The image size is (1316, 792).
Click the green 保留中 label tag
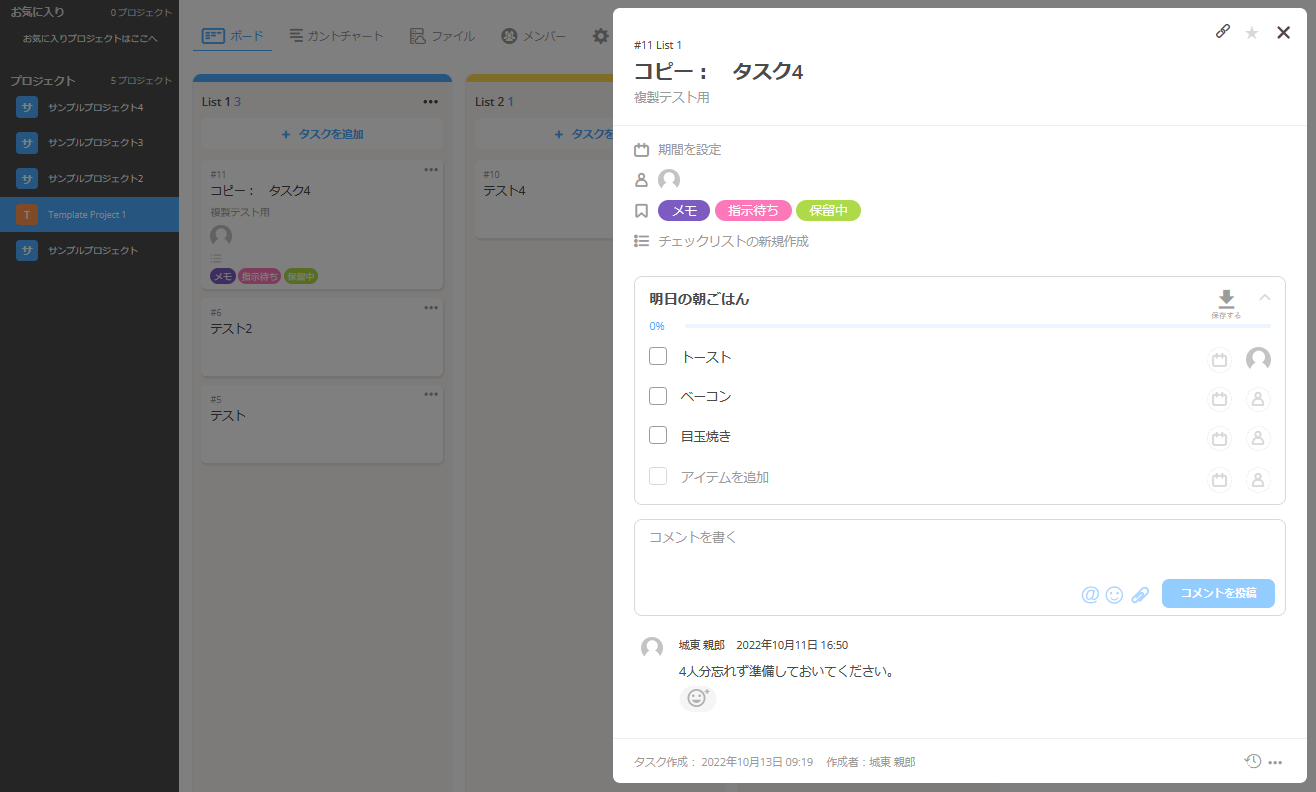[828, 210]
